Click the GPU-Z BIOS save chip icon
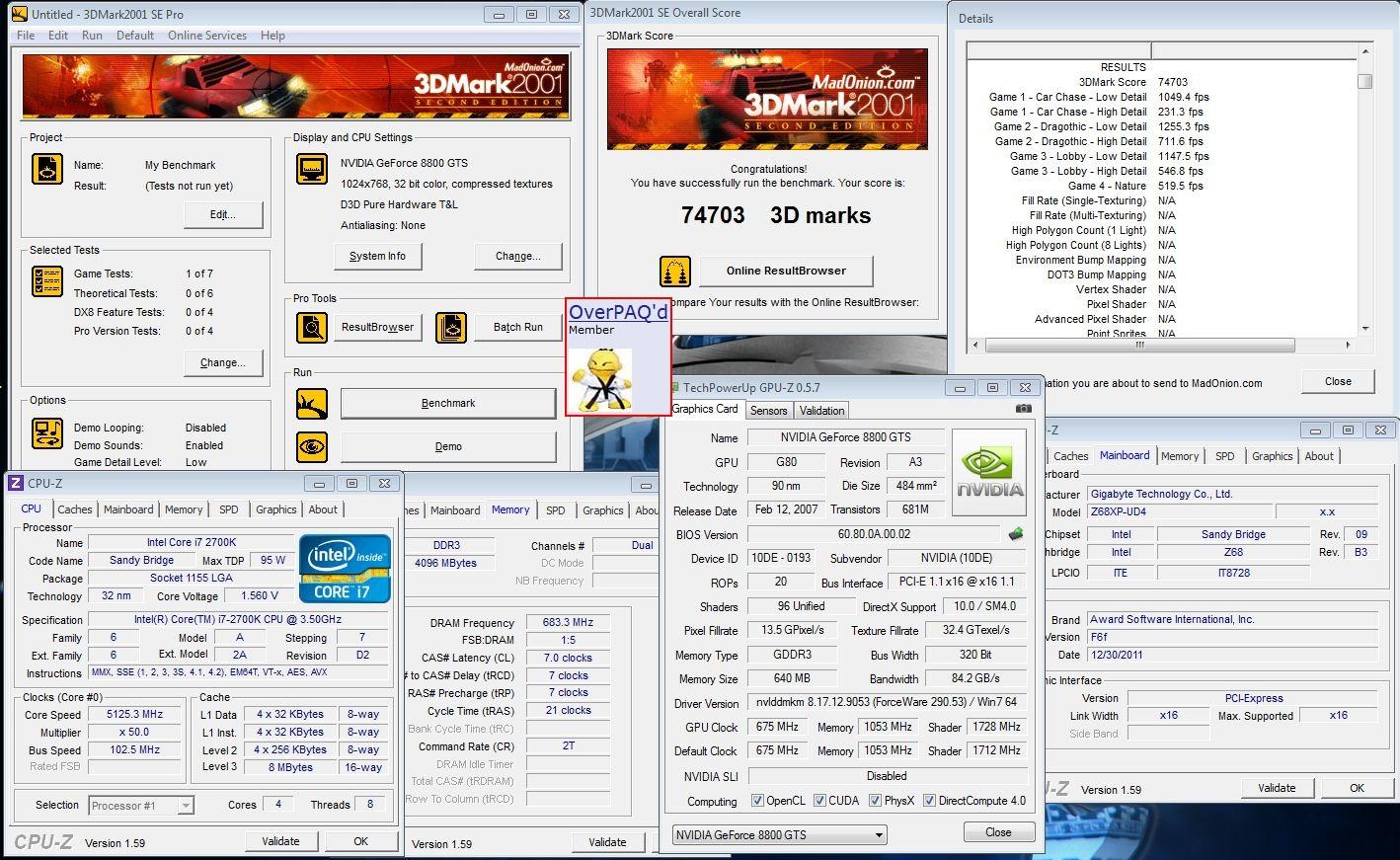 tap(1016, 534)
